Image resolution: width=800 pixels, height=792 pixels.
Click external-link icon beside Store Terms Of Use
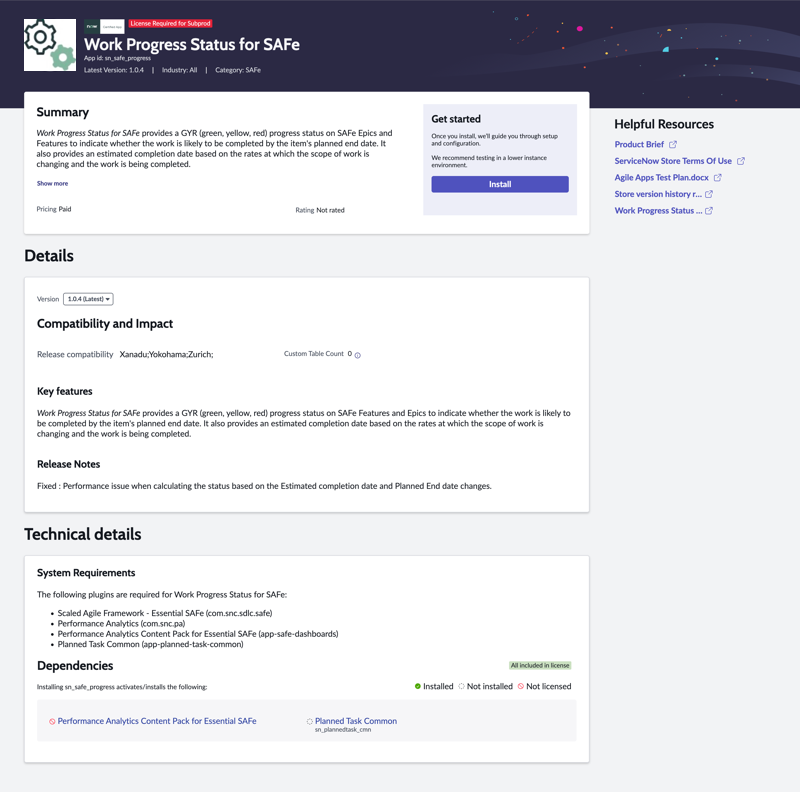[741, 161]
